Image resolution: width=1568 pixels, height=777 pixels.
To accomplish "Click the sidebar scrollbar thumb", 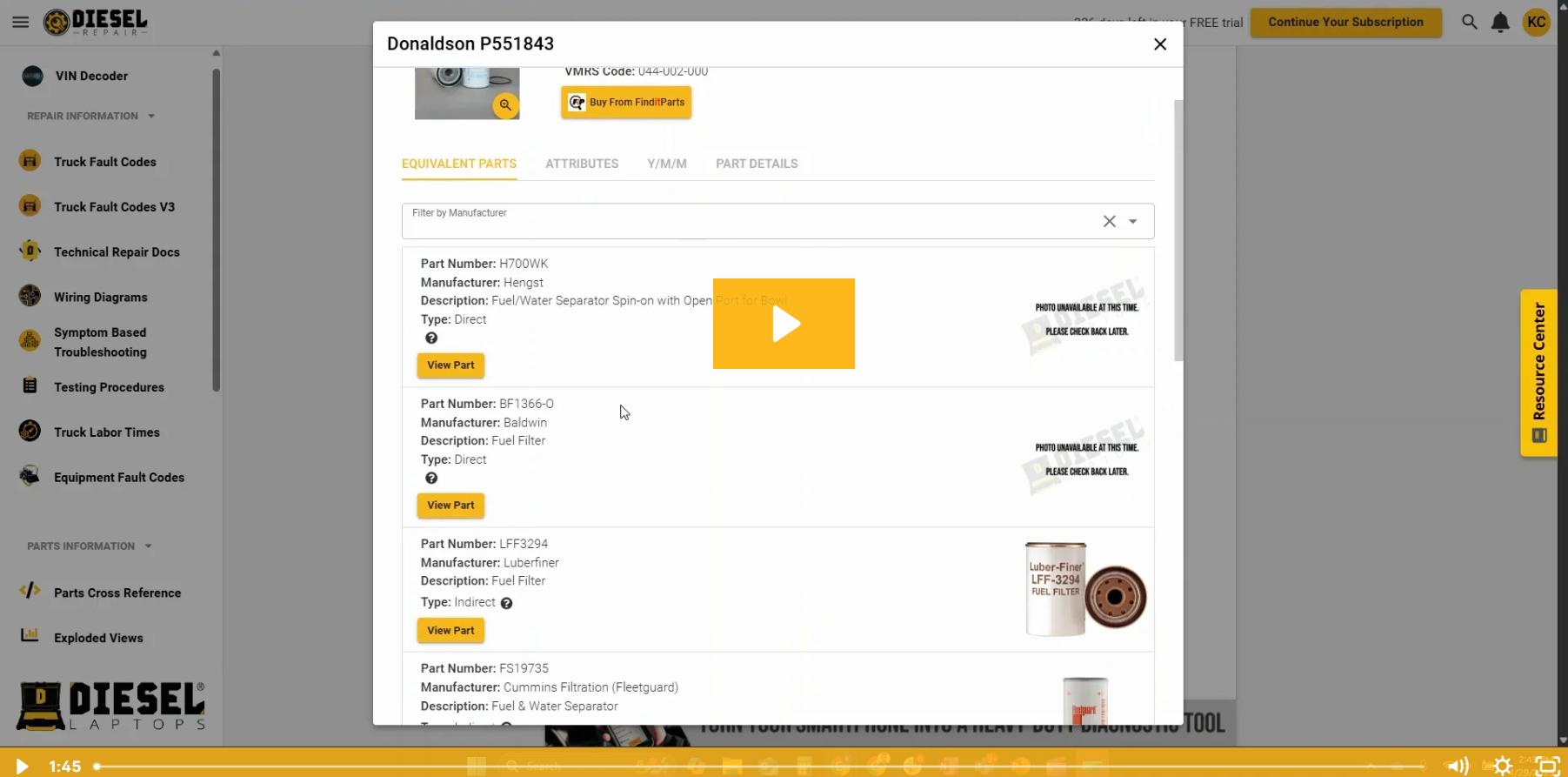I will (x=217, y=231).
